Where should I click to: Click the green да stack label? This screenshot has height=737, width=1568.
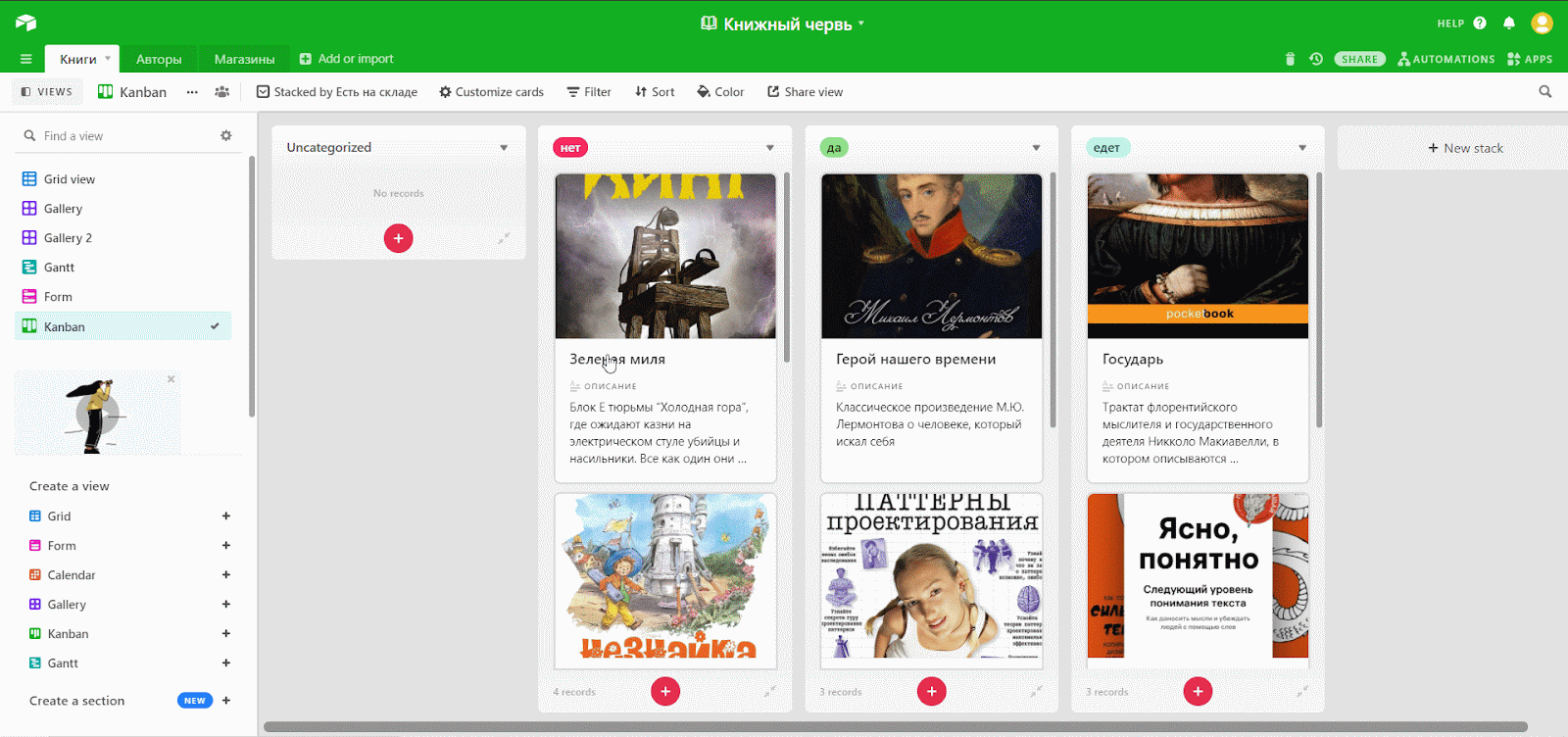834,148
